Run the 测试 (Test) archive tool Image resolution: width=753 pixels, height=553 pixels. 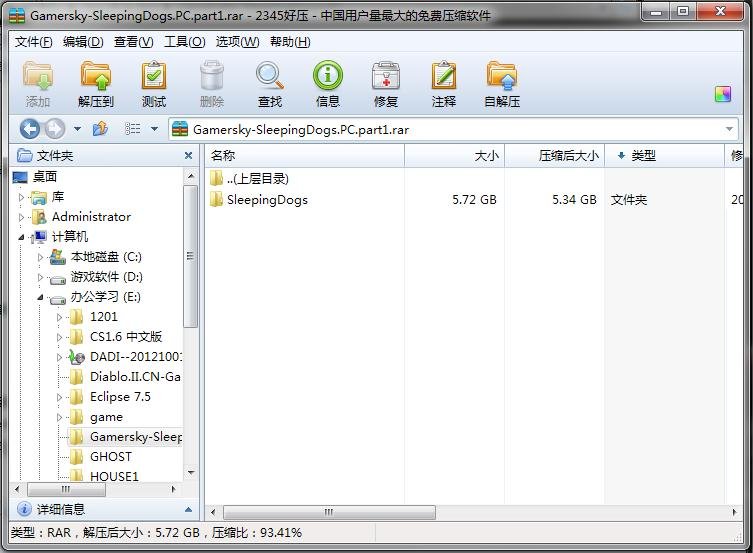click(154, 84)
